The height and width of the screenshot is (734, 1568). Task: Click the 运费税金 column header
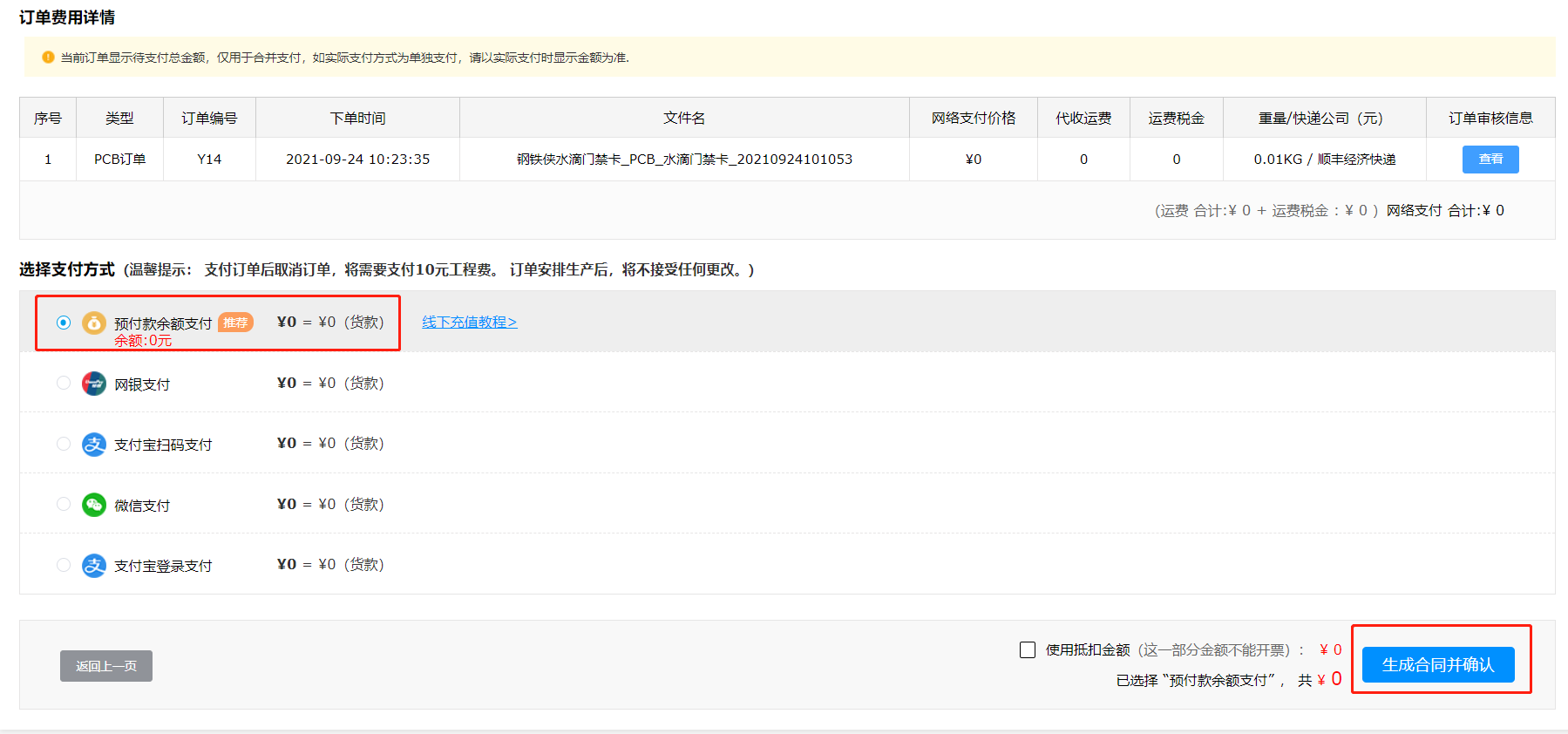(1177, 118)
